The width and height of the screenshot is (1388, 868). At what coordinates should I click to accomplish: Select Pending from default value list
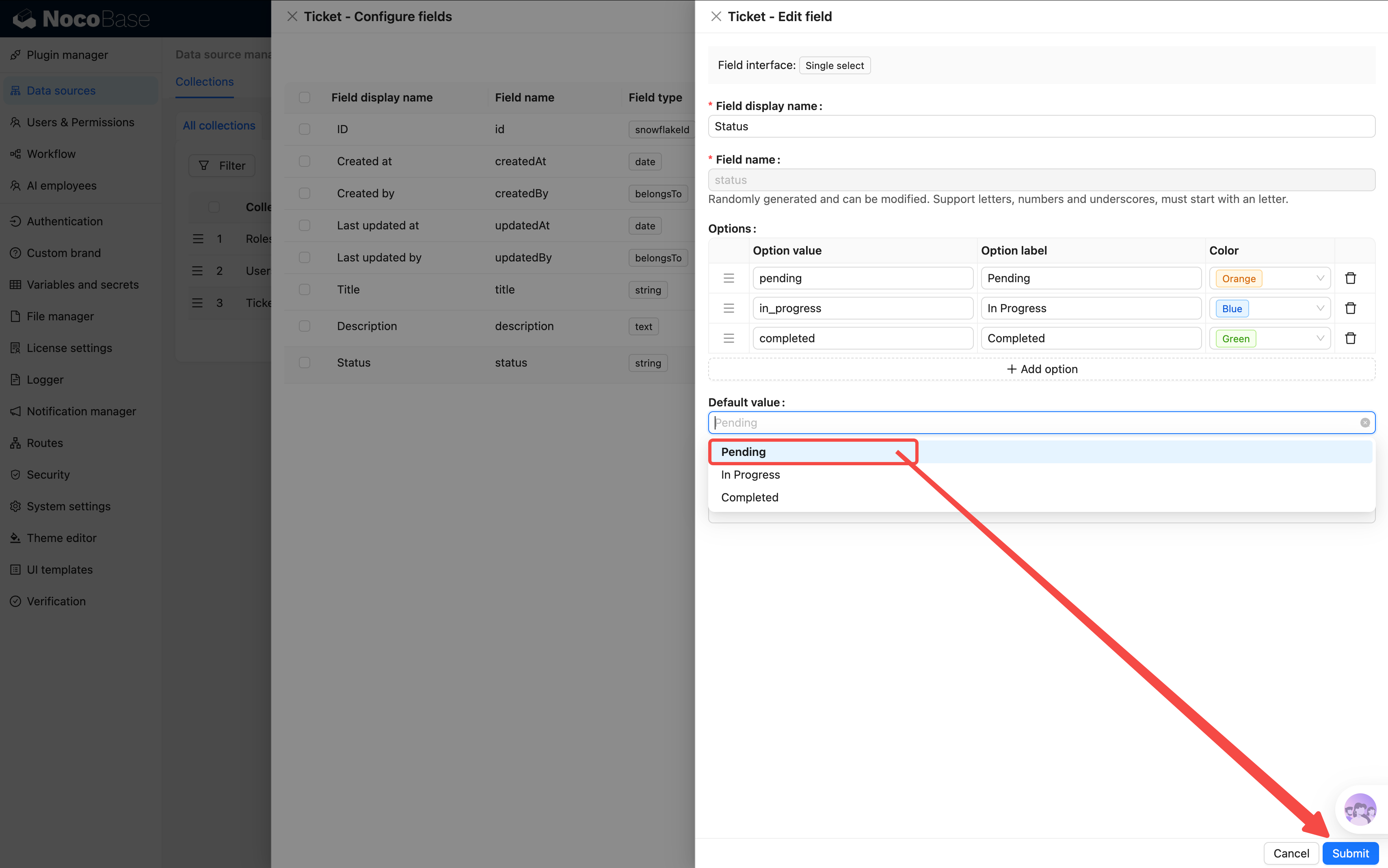744,452
